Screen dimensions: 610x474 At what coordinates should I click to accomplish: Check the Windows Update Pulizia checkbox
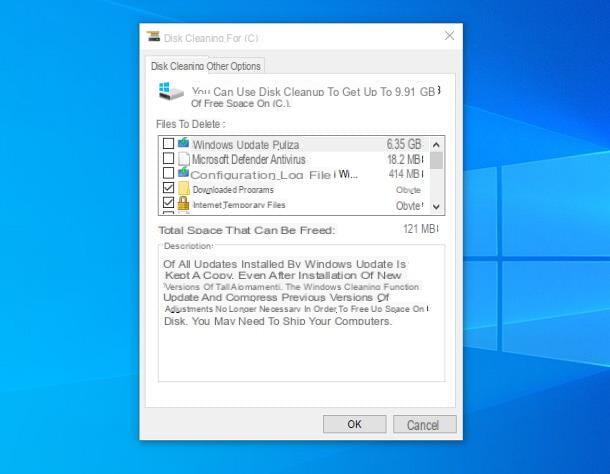click(168, 143)
